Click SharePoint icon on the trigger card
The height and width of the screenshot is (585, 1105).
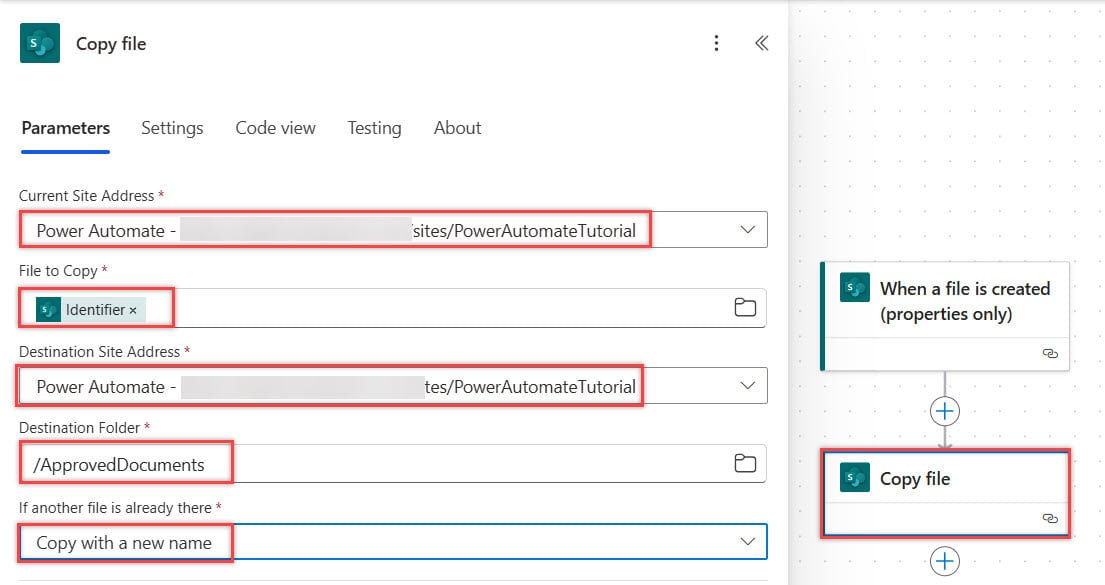pyautogui.click(x=855, y=288)
